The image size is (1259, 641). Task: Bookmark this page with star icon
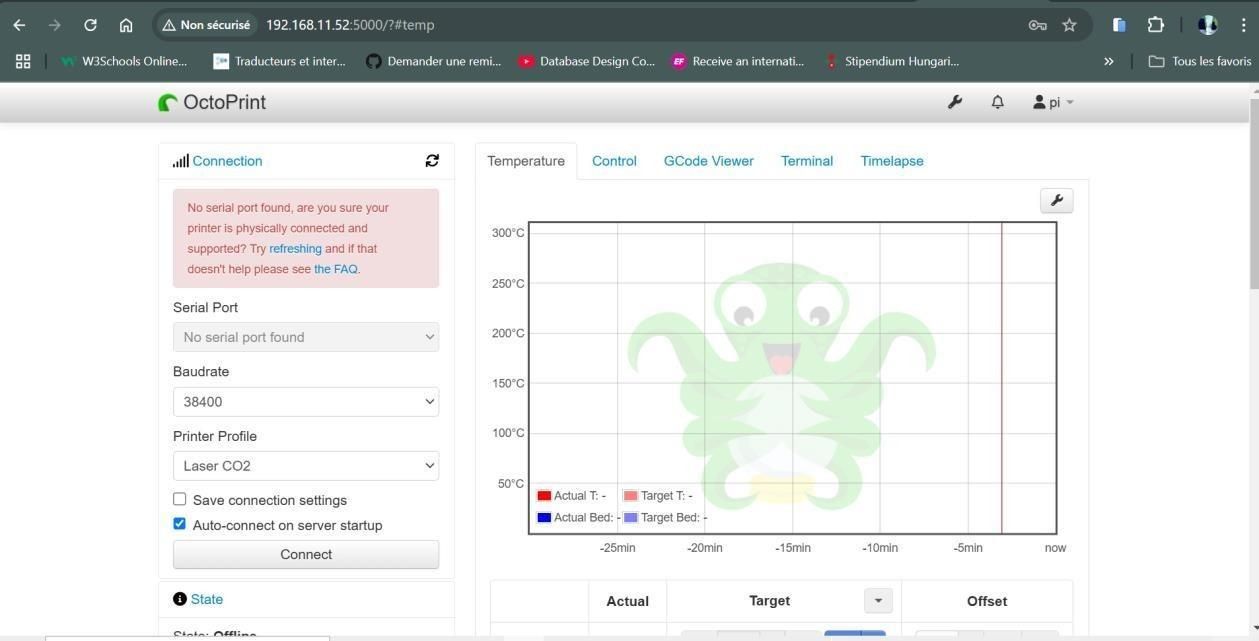click(1069, 25)
